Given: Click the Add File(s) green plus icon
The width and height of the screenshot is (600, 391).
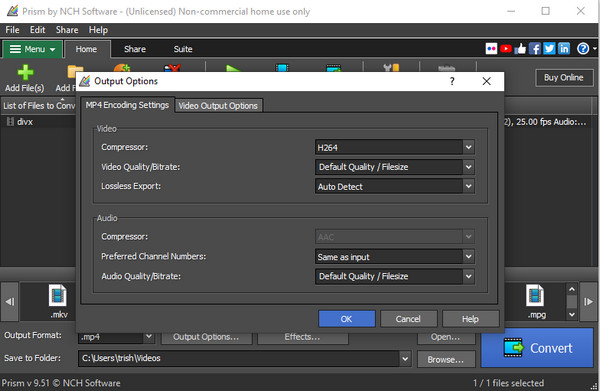Looking at the screenshot, I should [x=25, y=72].
